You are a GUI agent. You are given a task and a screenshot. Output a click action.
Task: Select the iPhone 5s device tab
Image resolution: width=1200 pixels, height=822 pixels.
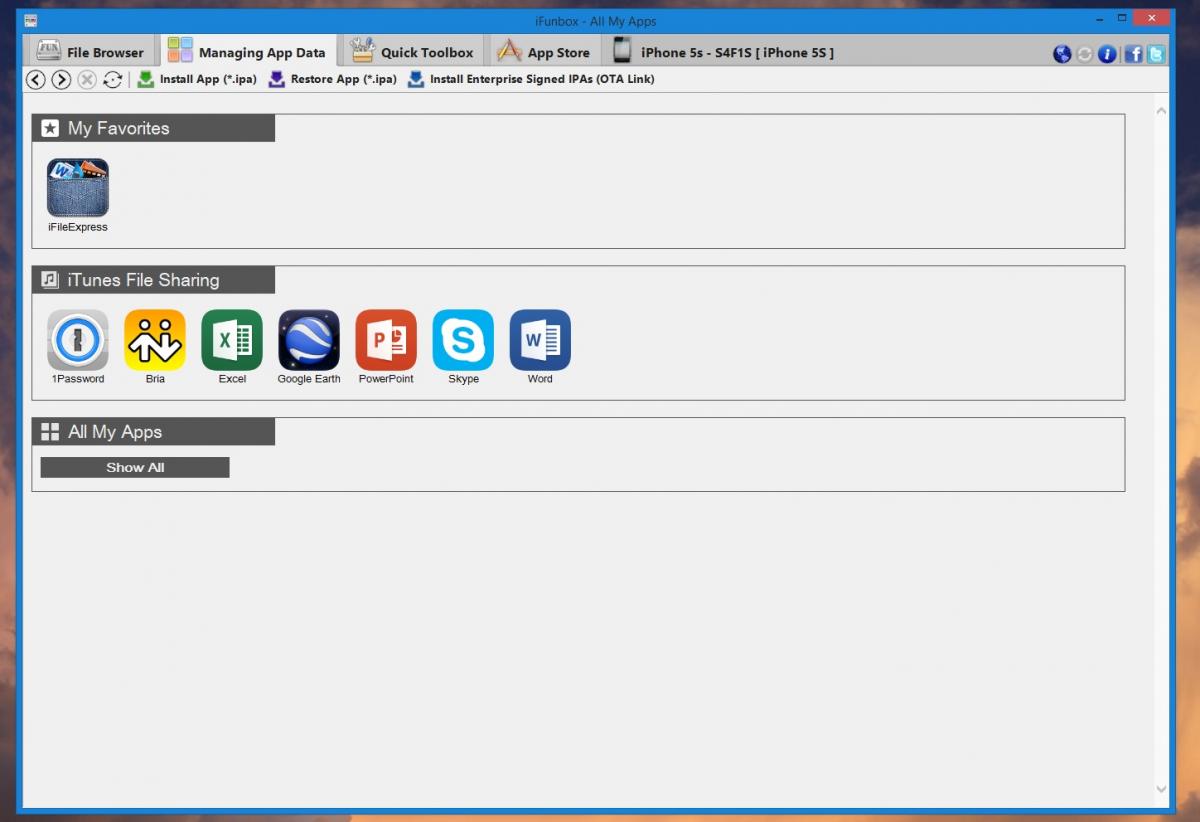(724, 52)
